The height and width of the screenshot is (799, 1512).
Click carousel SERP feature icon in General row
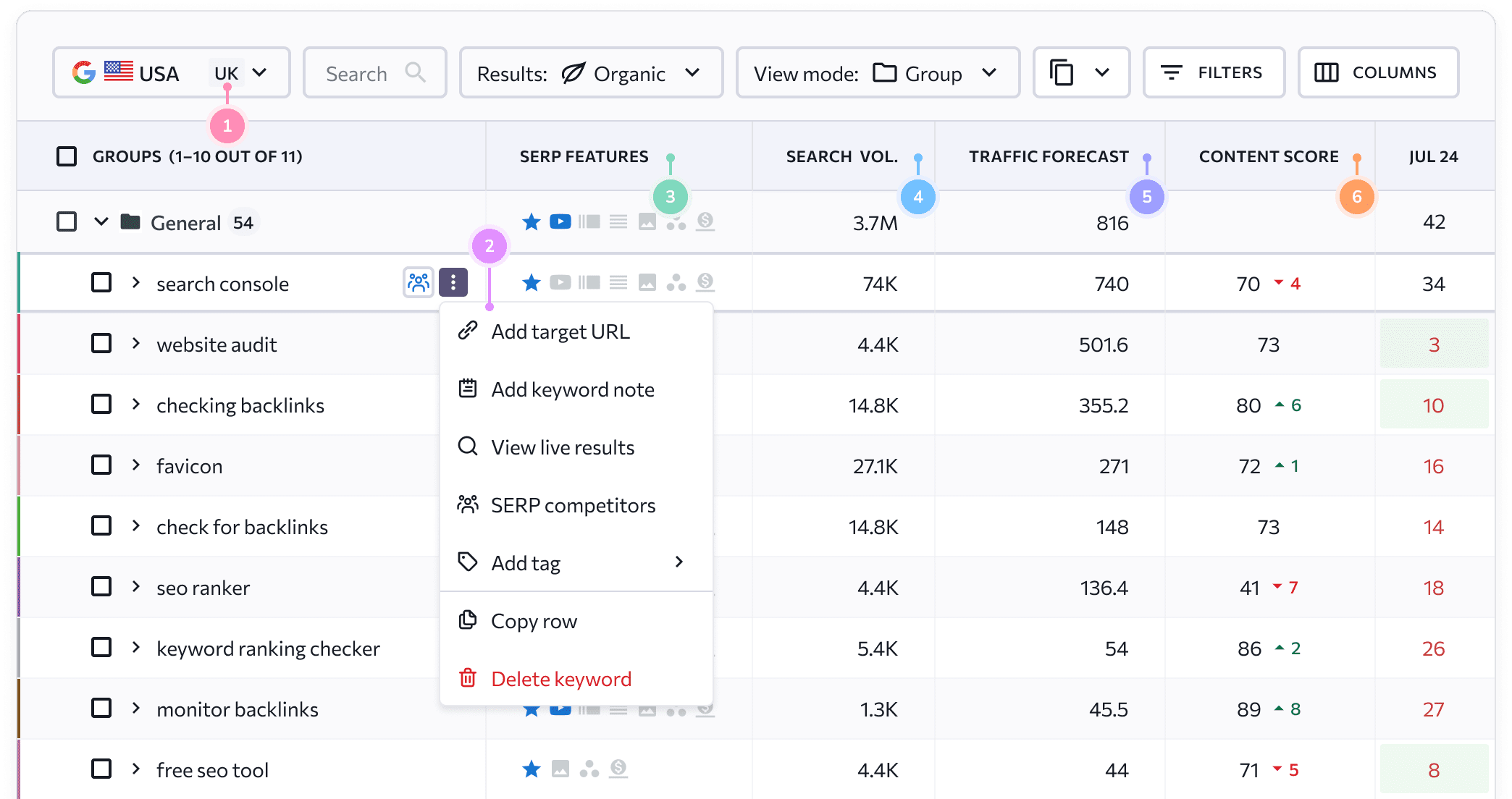589,221
